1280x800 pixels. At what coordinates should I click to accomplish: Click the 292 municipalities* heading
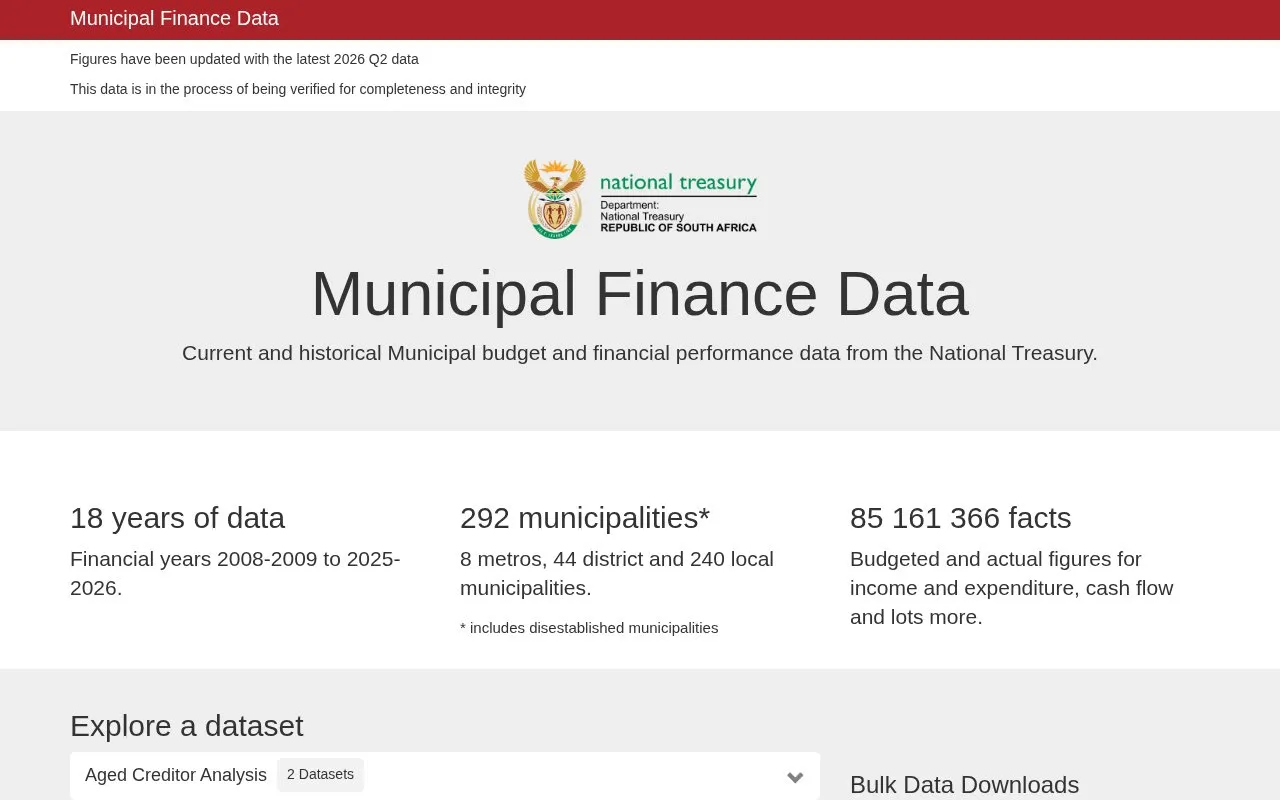pos(585,518)
